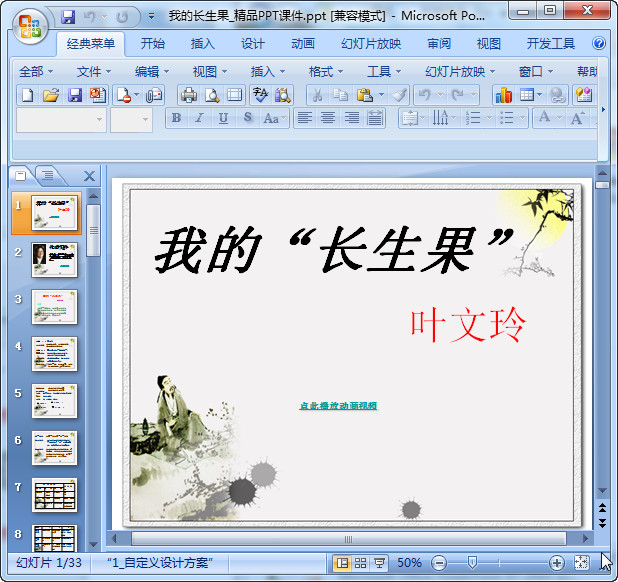Toggle italic formatting
The width and height of the screenshot is (618, 582).
[200, 118]
